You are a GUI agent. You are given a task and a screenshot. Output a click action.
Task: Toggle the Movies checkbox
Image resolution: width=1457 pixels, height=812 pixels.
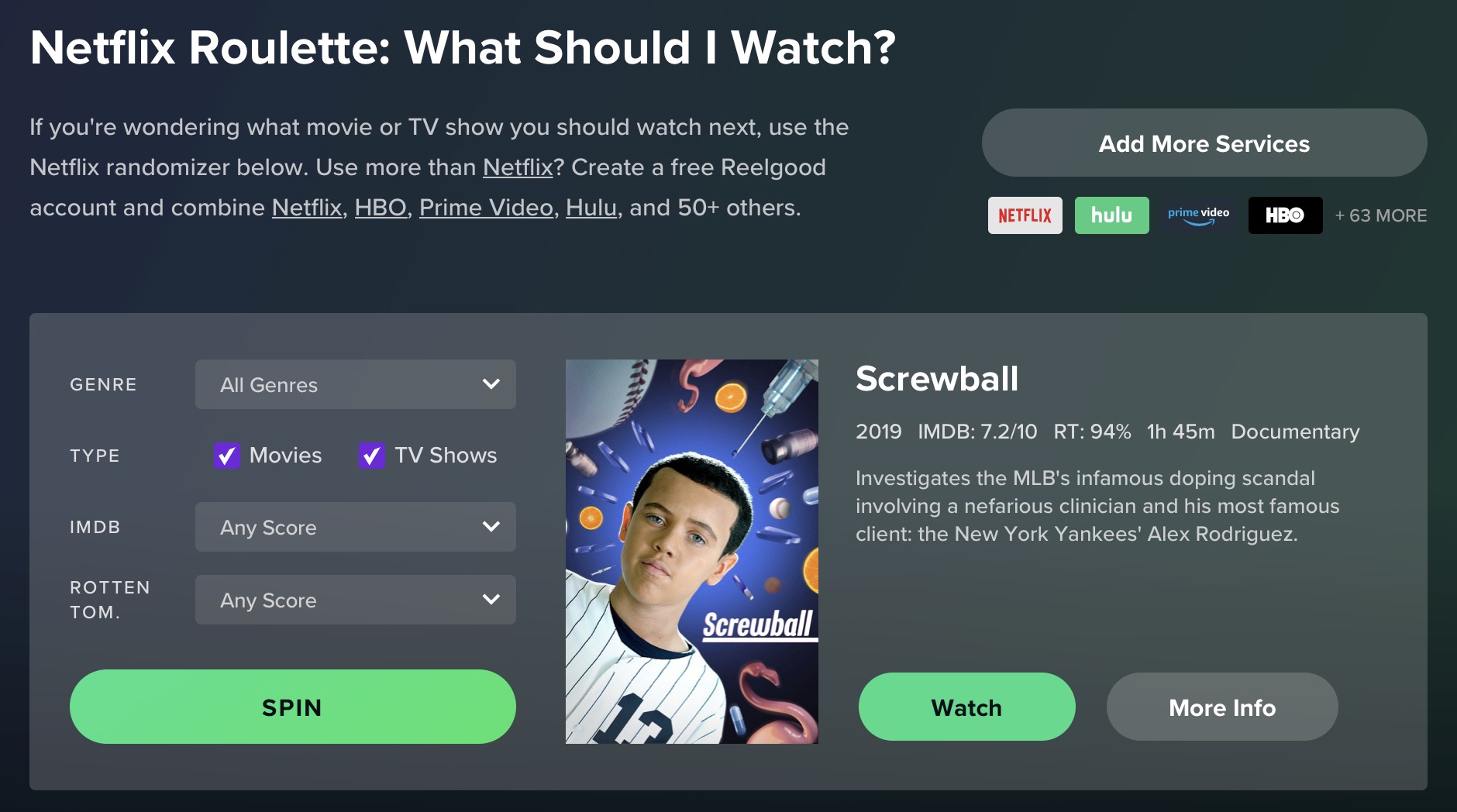(227, 456)
